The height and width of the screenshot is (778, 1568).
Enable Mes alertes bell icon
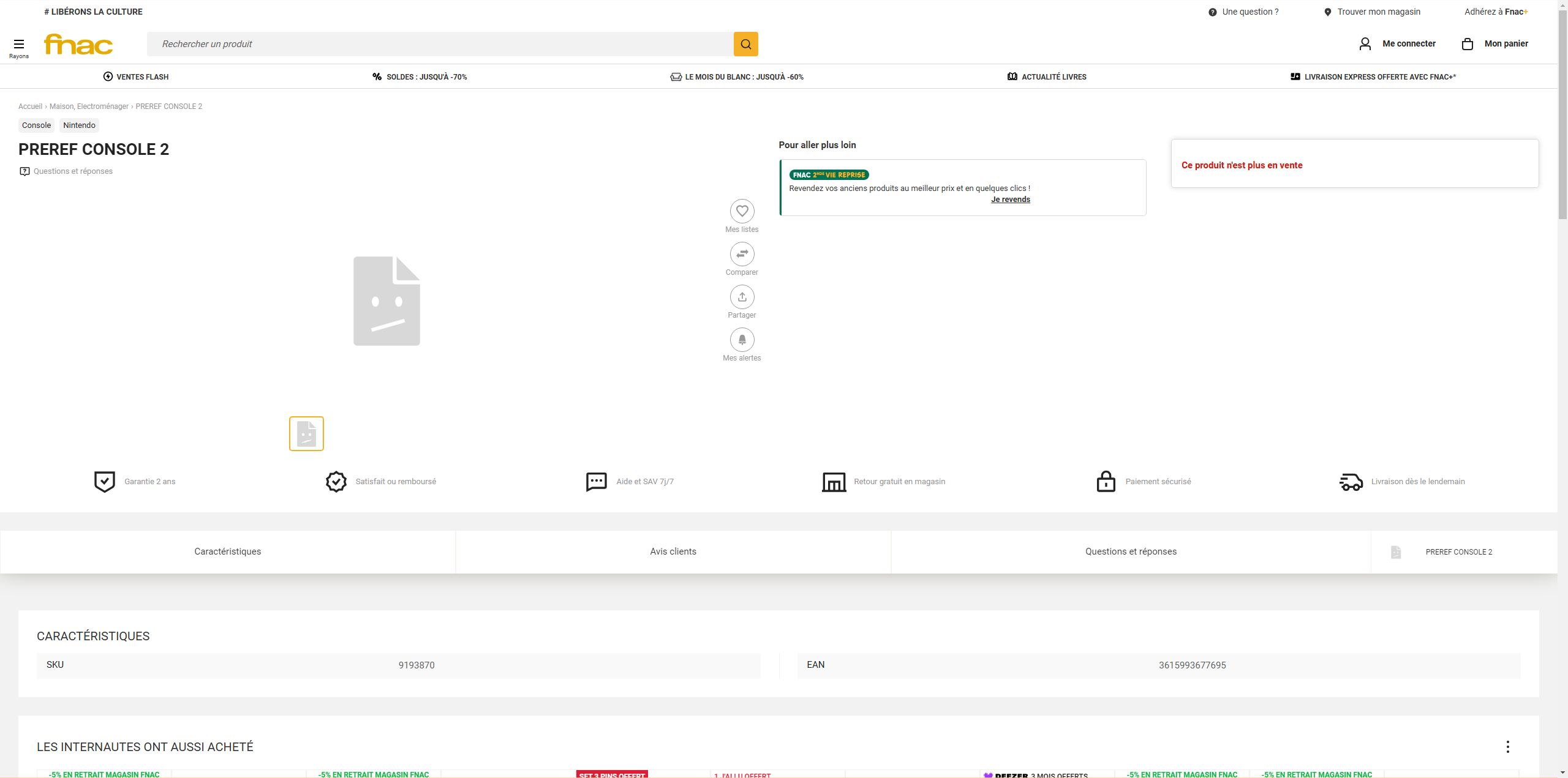click(x=742, y=340)
